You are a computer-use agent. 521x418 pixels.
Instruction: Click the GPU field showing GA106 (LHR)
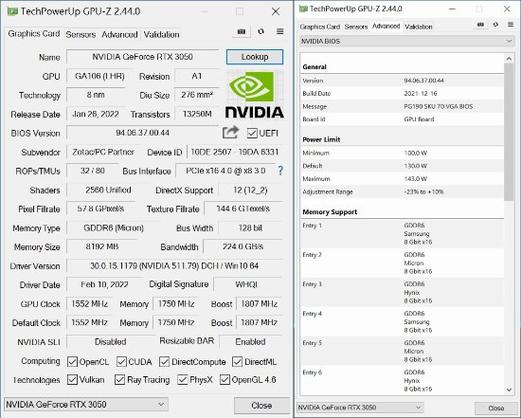[99, 76]
